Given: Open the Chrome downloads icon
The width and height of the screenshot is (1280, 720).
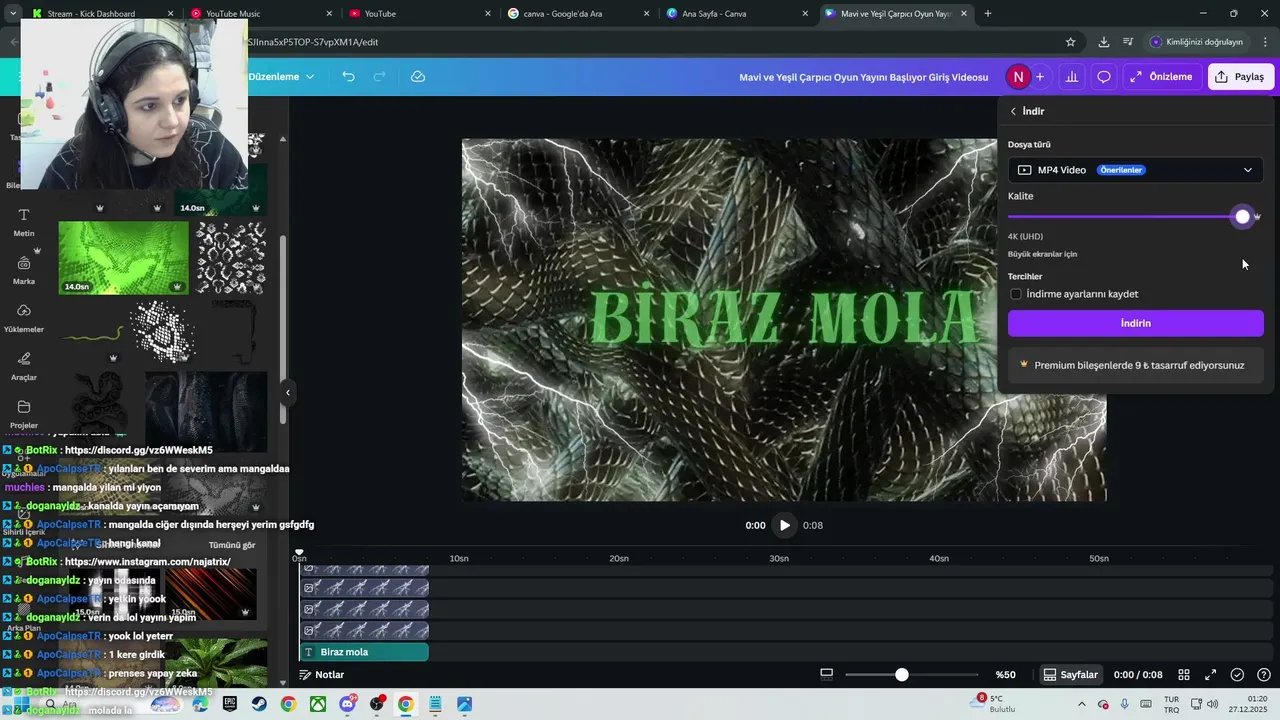Looking at the screenshot, I should (x=1103, y=42).
